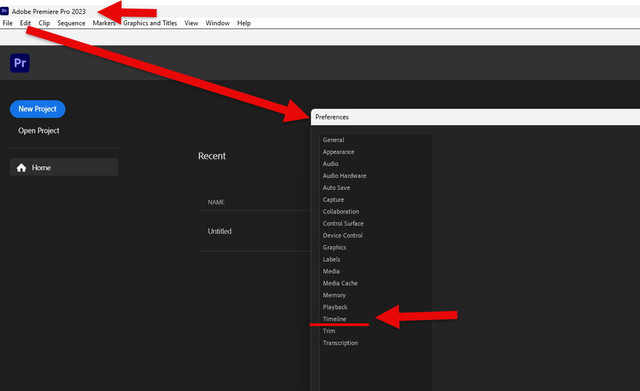Open the Help menu
Image resolution: width=640 pixels, height=391 pixels.
(x=244, y=23)
